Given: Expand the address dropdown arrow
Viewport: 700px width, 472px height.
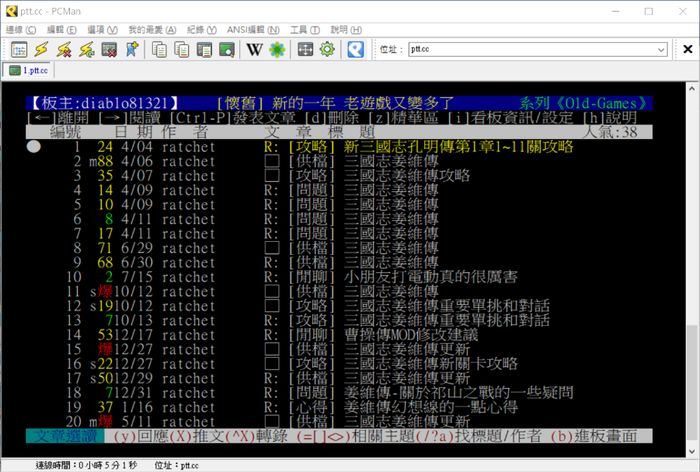Looking at the screenshot, I should [x=661, y=50].
